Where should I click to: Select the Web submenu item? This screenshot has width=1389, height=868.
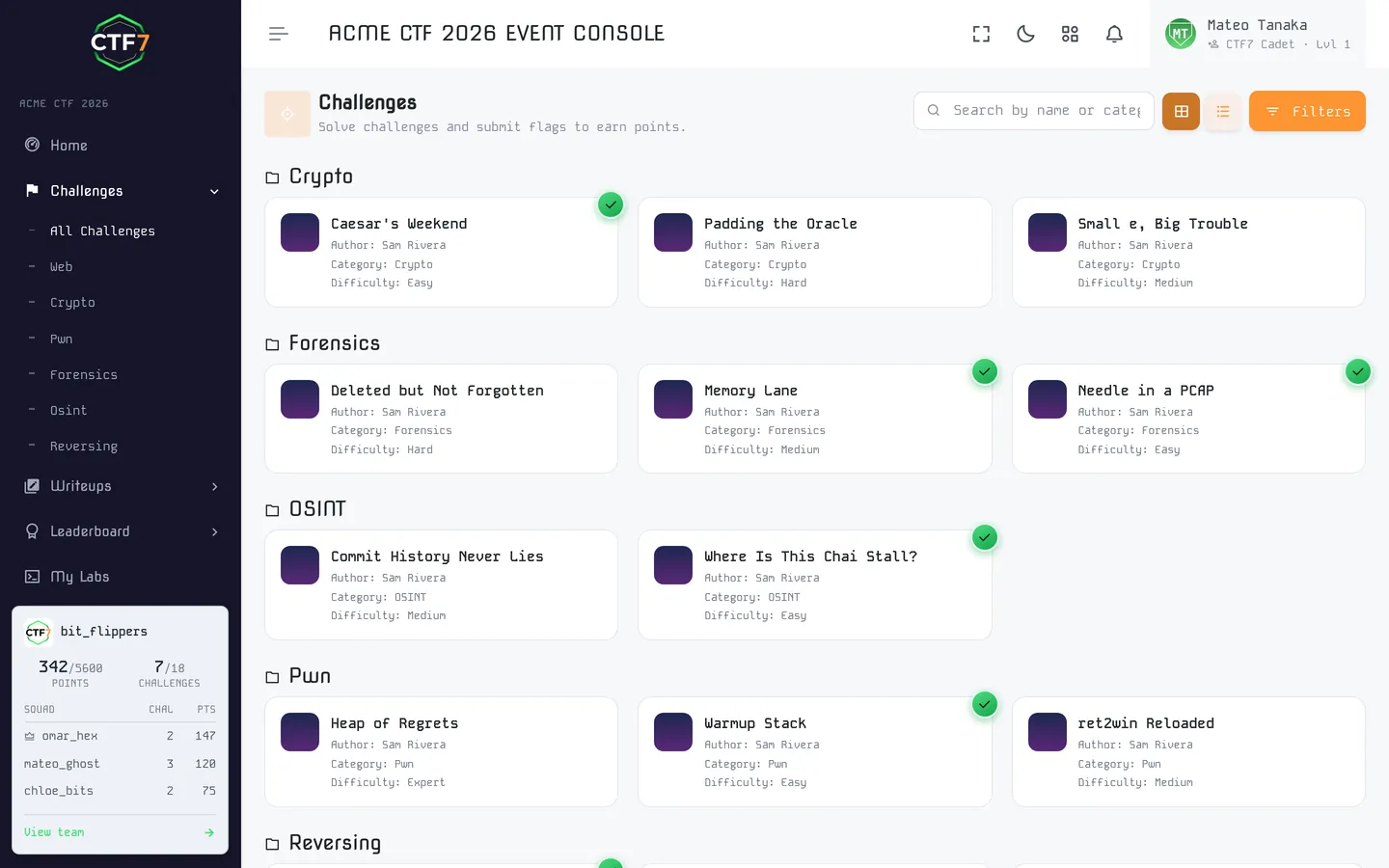[61, 267]
